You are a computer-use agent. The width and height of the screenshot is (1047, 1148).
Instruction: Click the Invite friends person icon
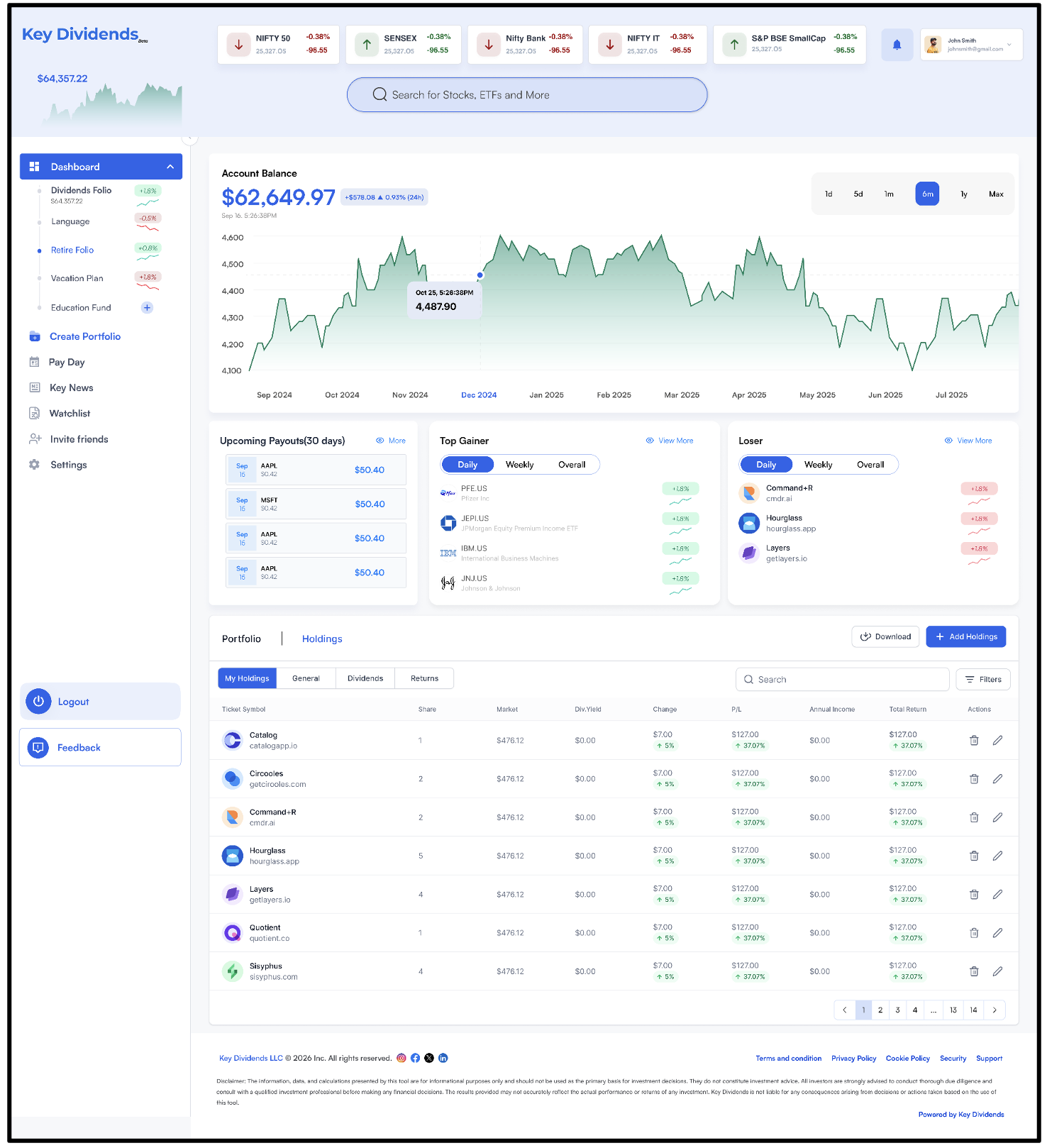35,438
